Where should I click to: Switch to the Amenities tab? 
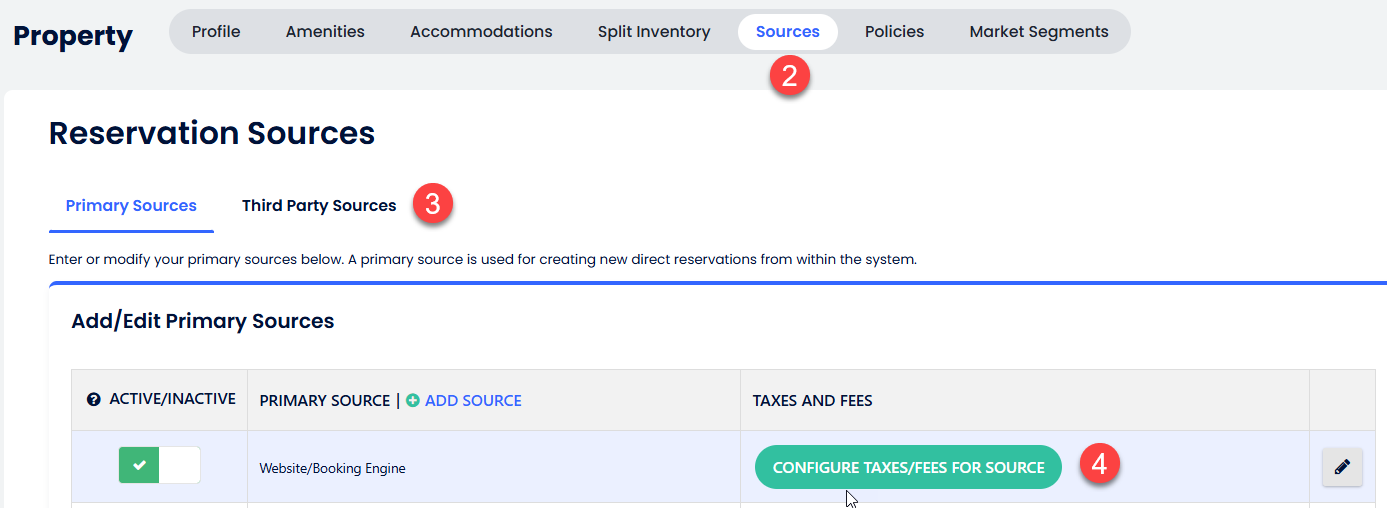point(325,32)
